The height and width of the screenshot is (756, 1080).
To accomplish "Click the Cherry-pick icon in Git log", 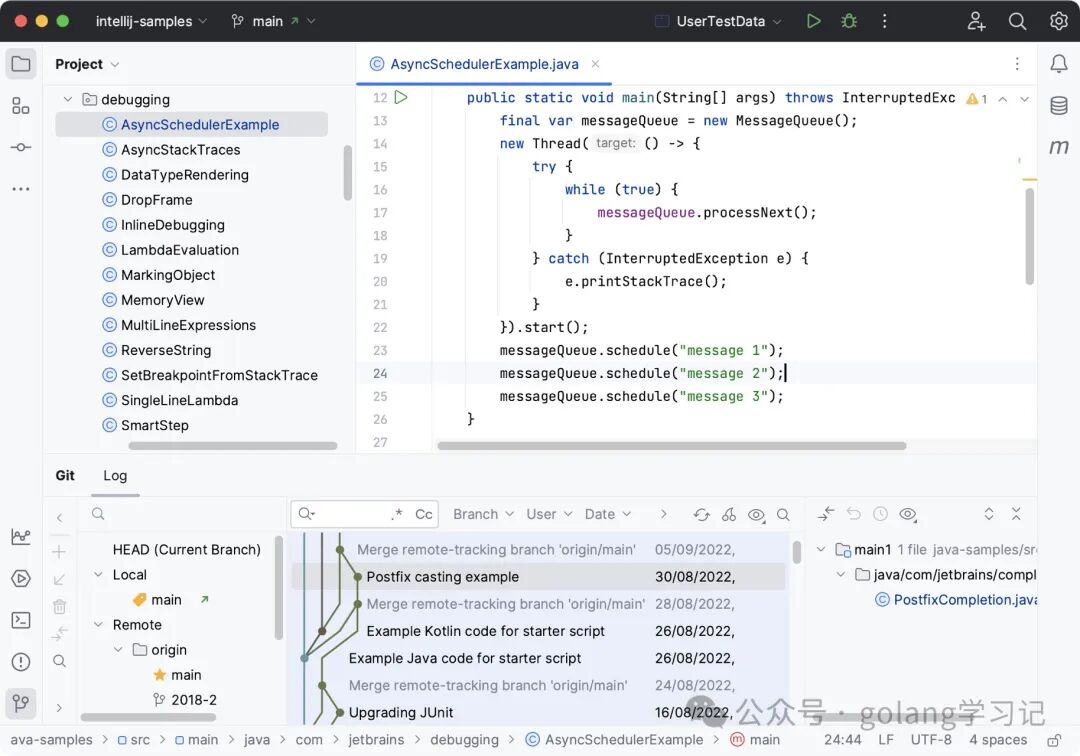I will [x=729, y=514].
